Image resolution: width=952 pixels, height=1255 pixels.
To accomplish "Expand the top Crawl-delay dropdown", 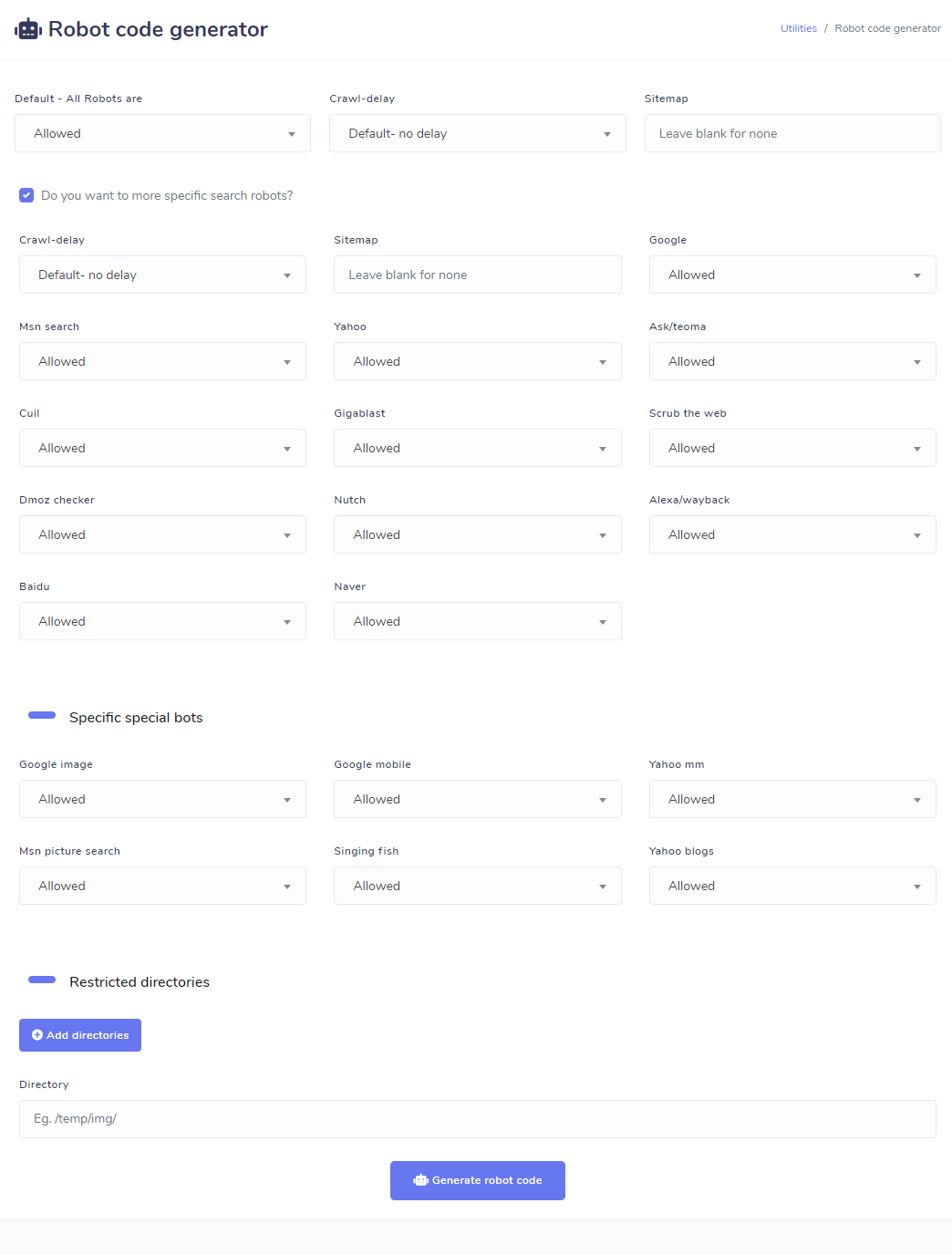I will coord(477,133).
